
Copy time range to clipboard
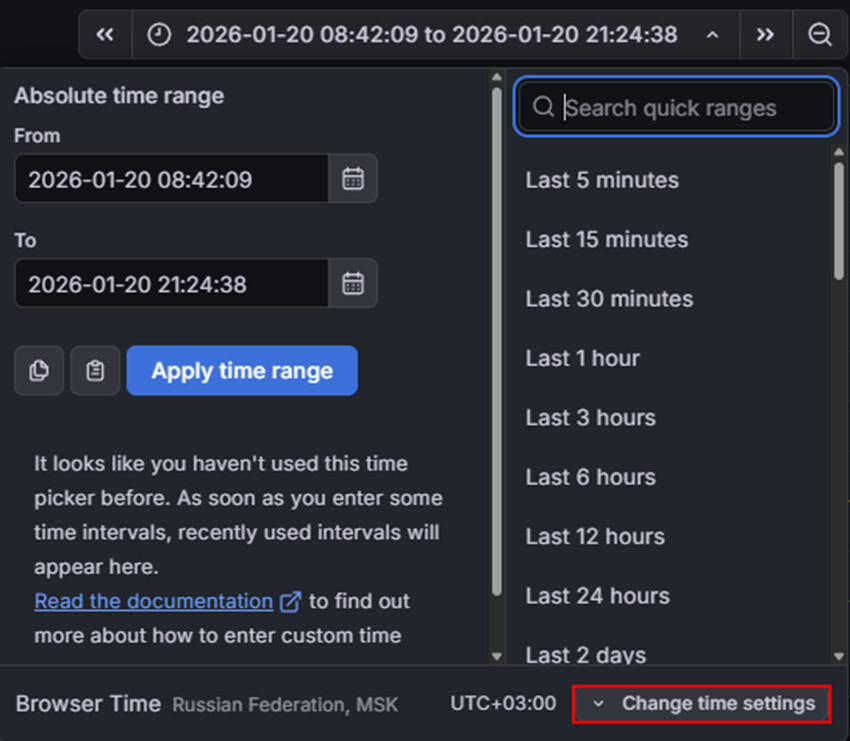pos(39,371)
